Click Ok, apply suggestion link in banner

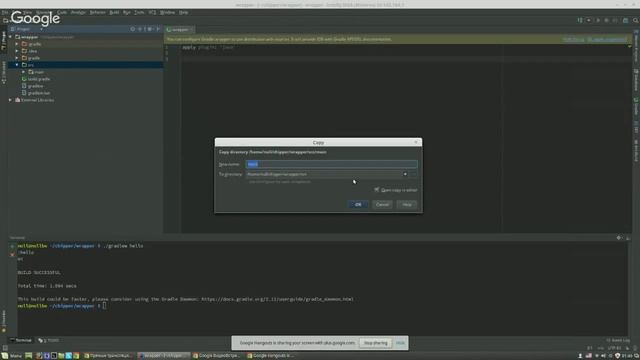607,39
